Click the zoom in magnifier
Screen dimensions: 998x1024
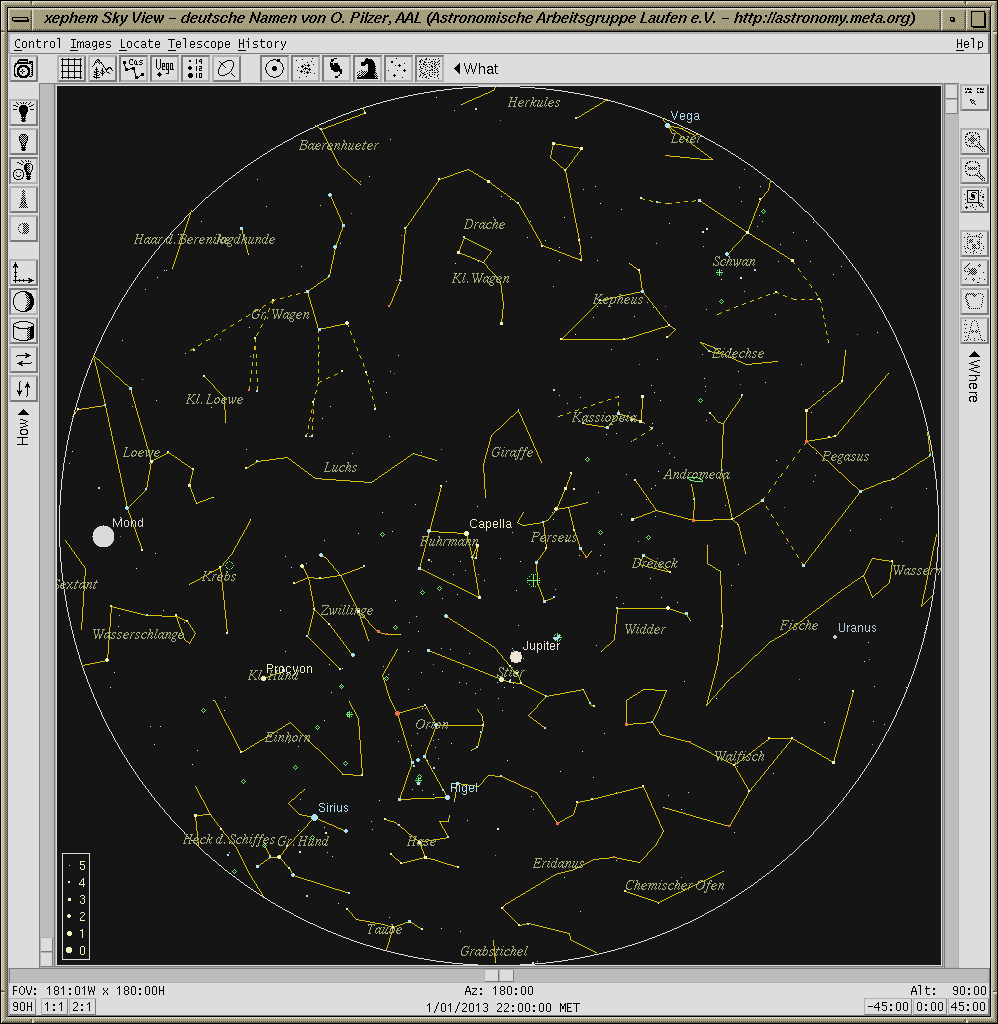coord(974,141)
